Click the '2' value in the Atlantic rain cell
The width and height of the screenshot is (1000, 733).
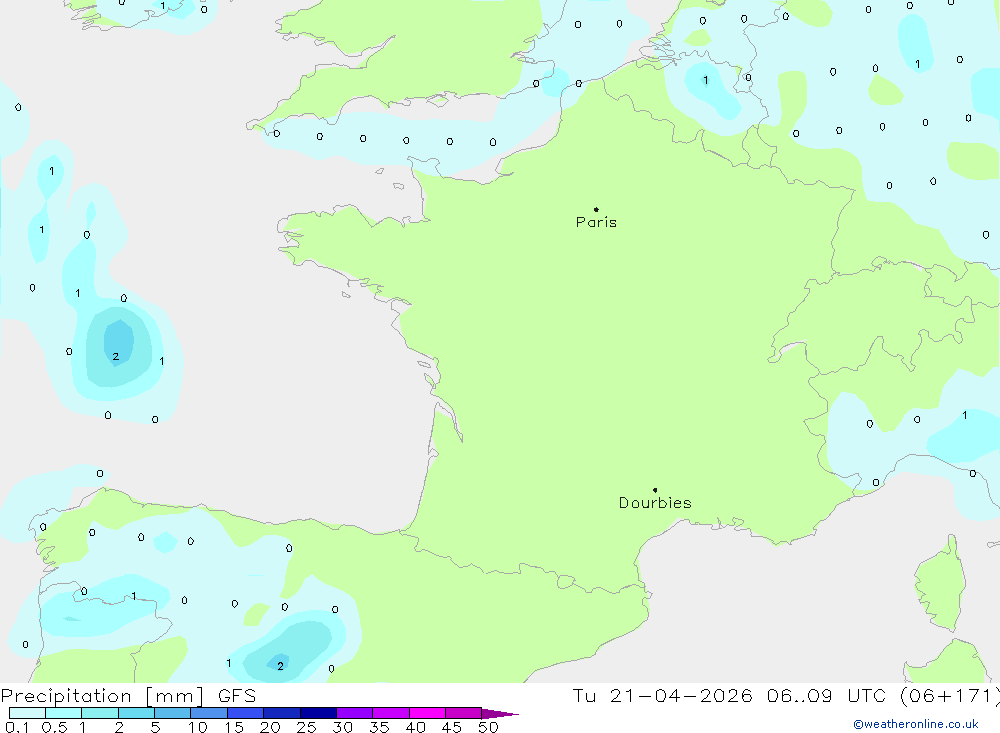(x=115, y=357)
